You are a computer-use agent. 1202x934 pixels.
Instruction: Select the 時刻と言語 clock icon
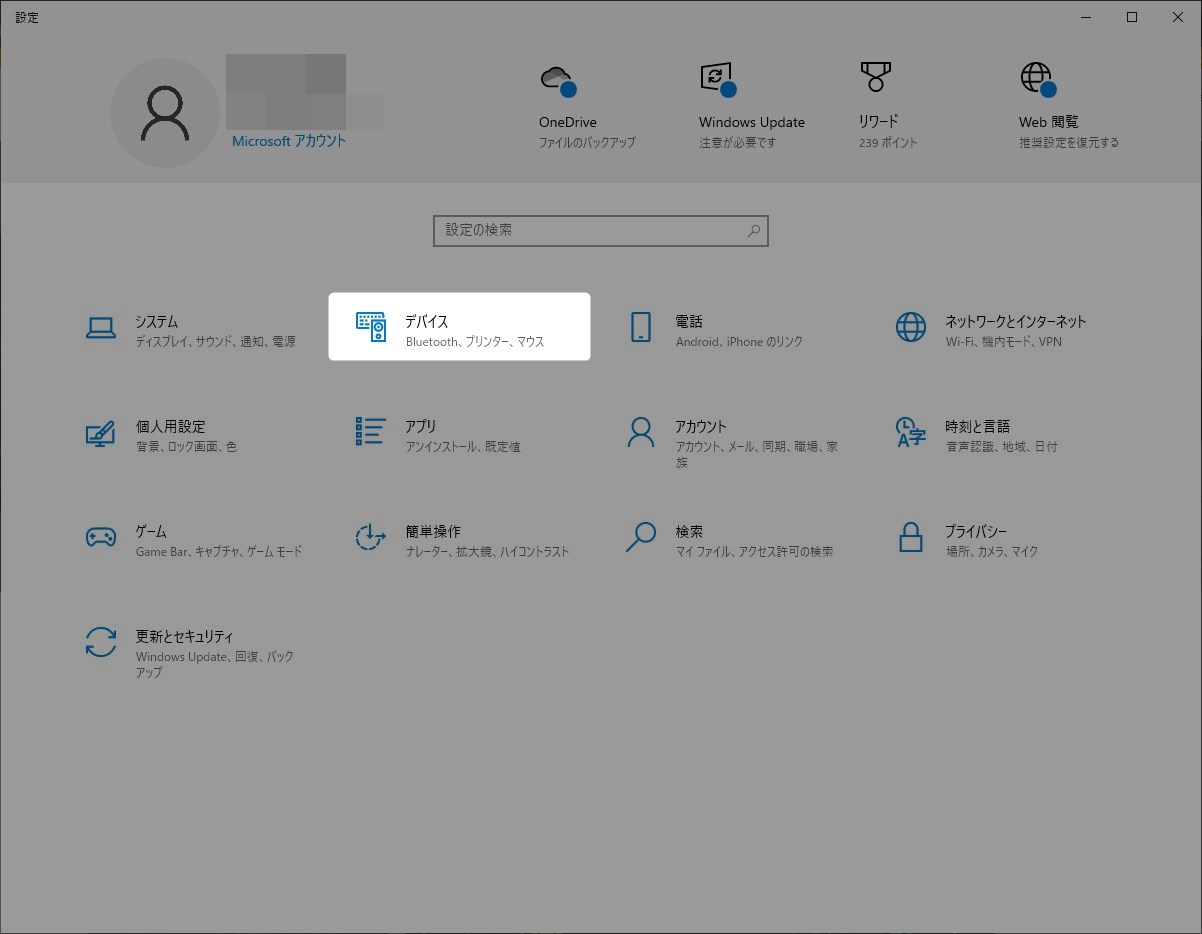coord(911,432)
